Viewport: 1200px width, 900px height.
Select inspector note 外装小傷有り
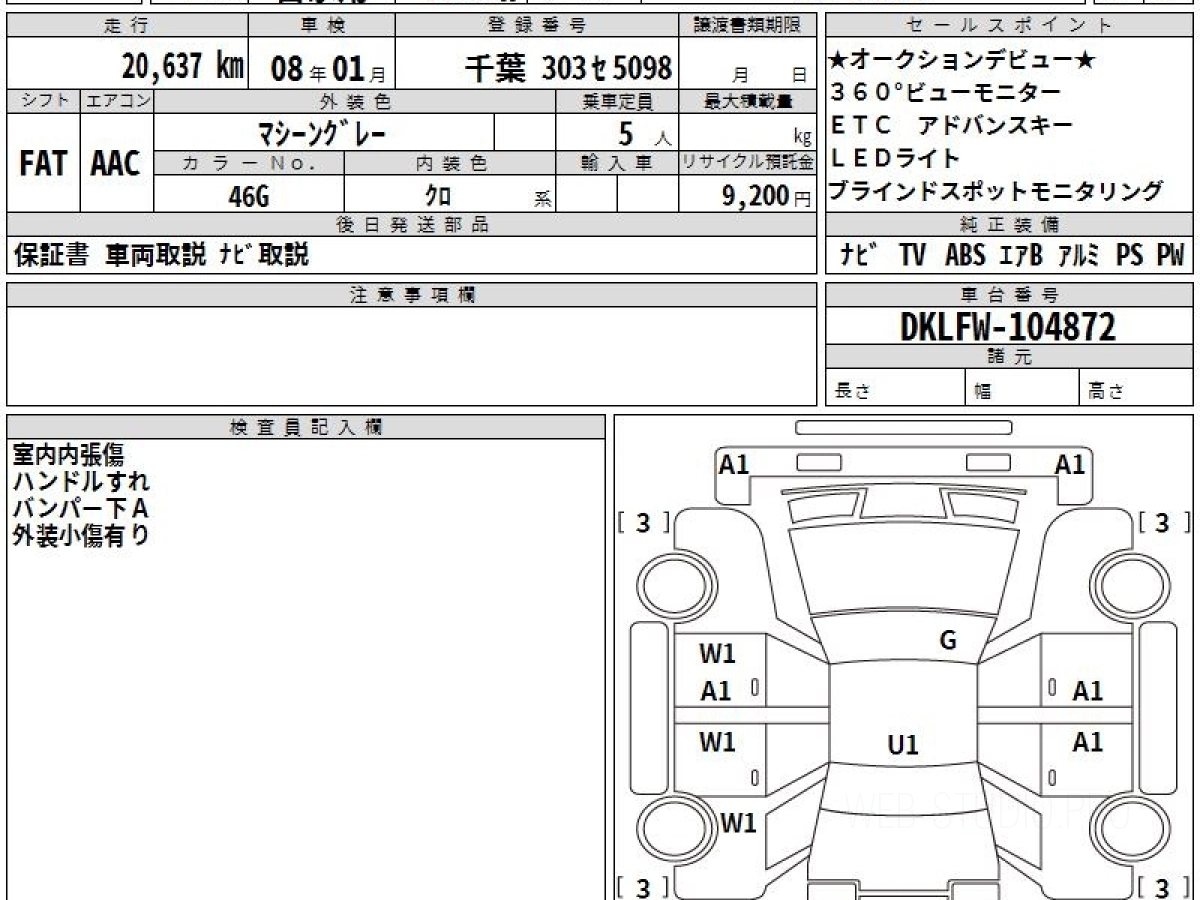[81, 535]
